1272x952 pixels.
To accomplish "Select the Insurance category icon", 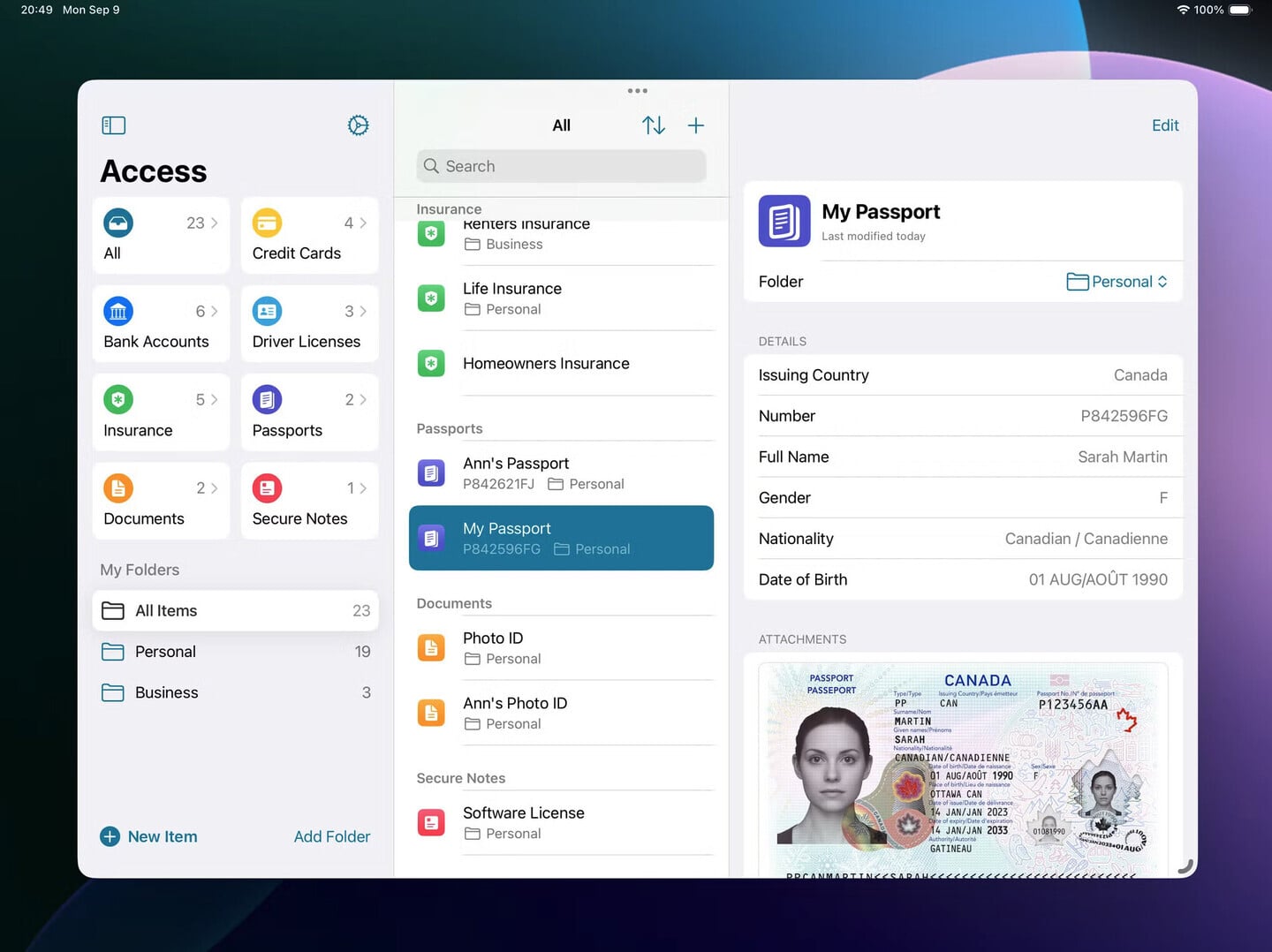I will click(x=118, y=399).
